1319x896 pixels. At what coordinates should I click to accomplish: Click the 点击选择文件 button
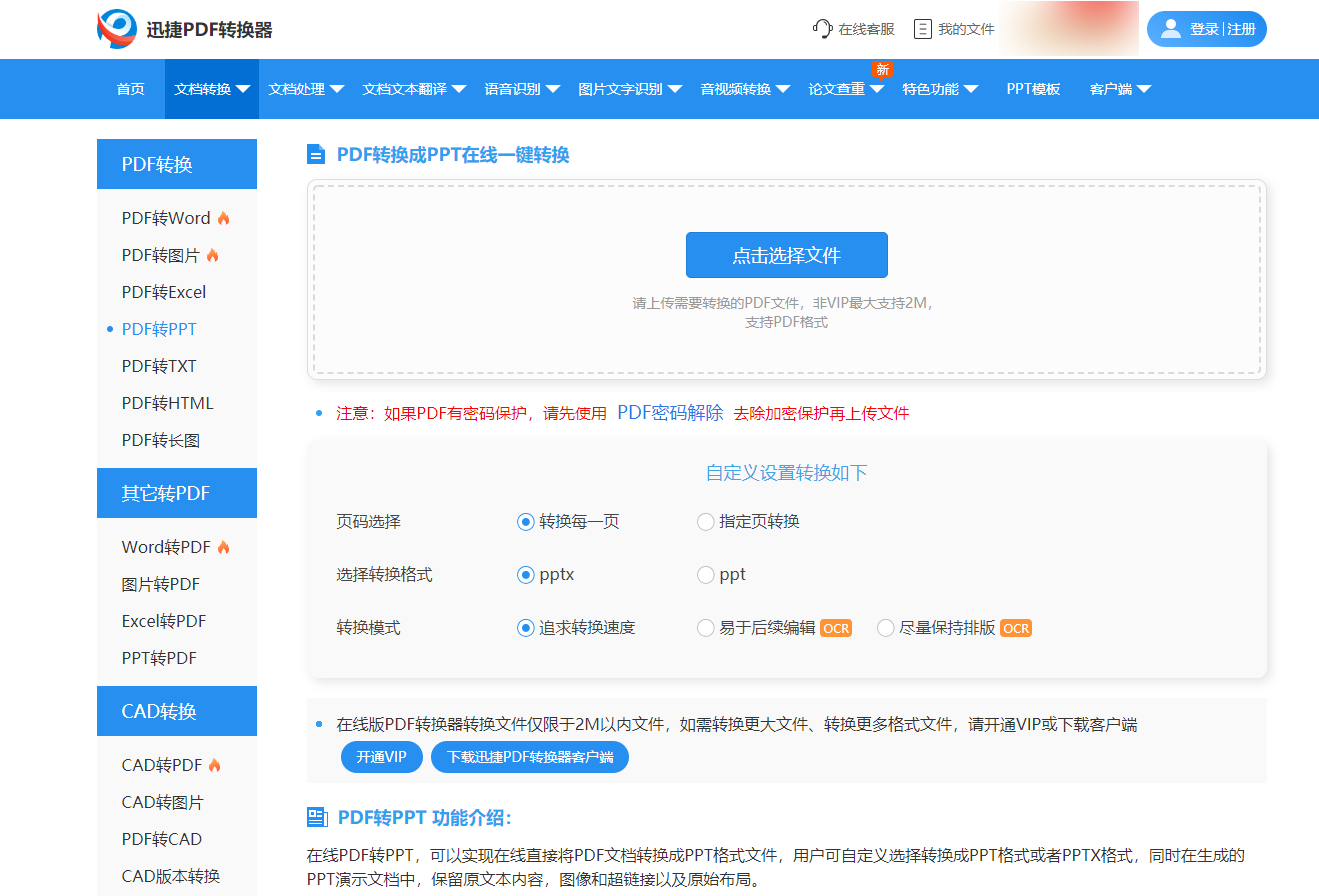pyautogui.click(x=787, y=255)
